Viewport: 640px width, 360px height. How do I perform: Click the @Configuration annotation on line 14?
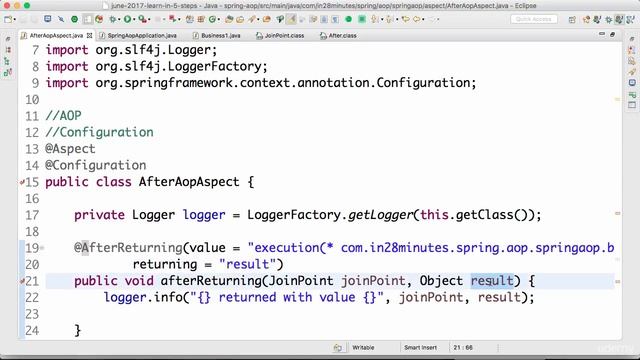[96, 165]
